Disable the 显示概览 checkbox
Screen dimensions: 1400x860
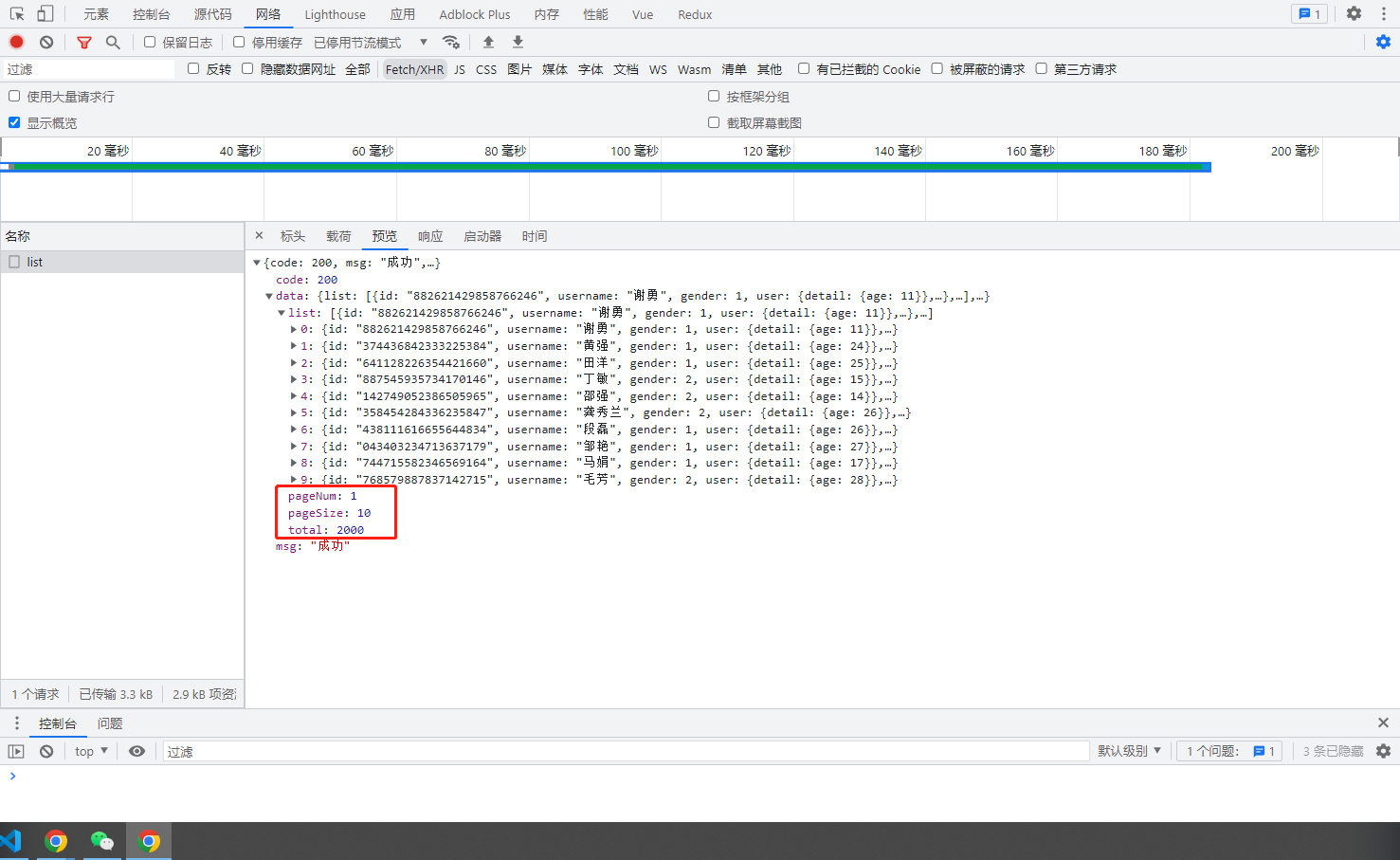(13, 121)
